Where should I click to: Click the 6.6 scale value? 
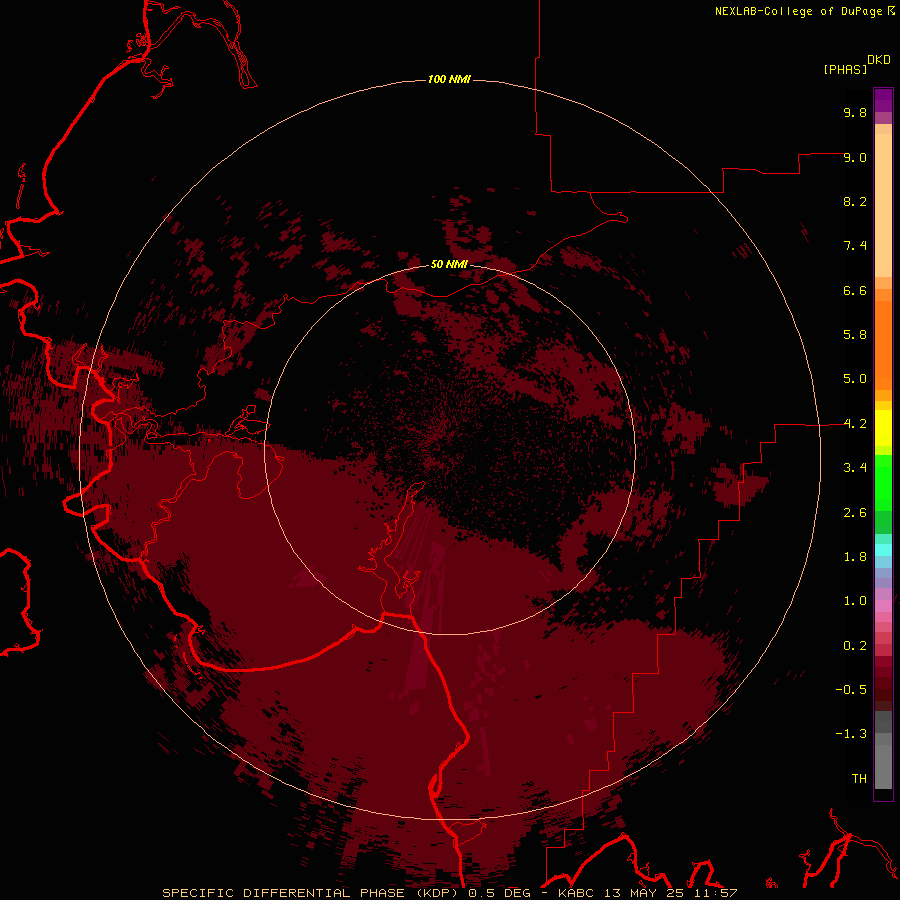855,290
